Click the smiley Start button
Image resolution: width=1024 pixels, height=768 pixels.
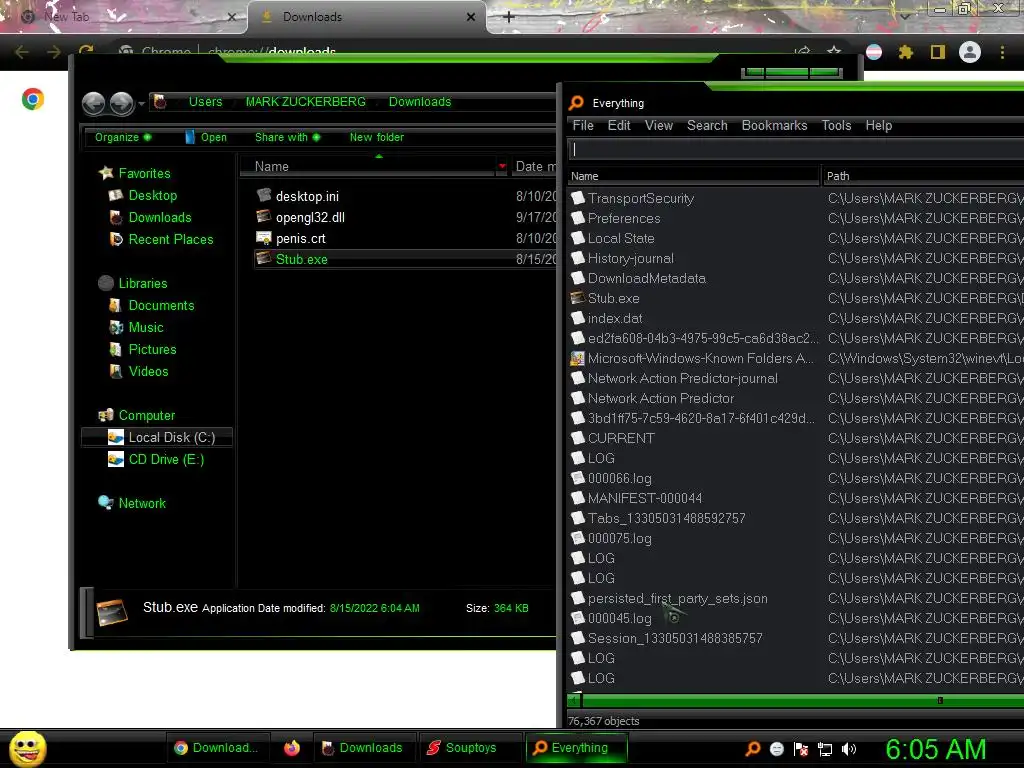click(27, 748)
